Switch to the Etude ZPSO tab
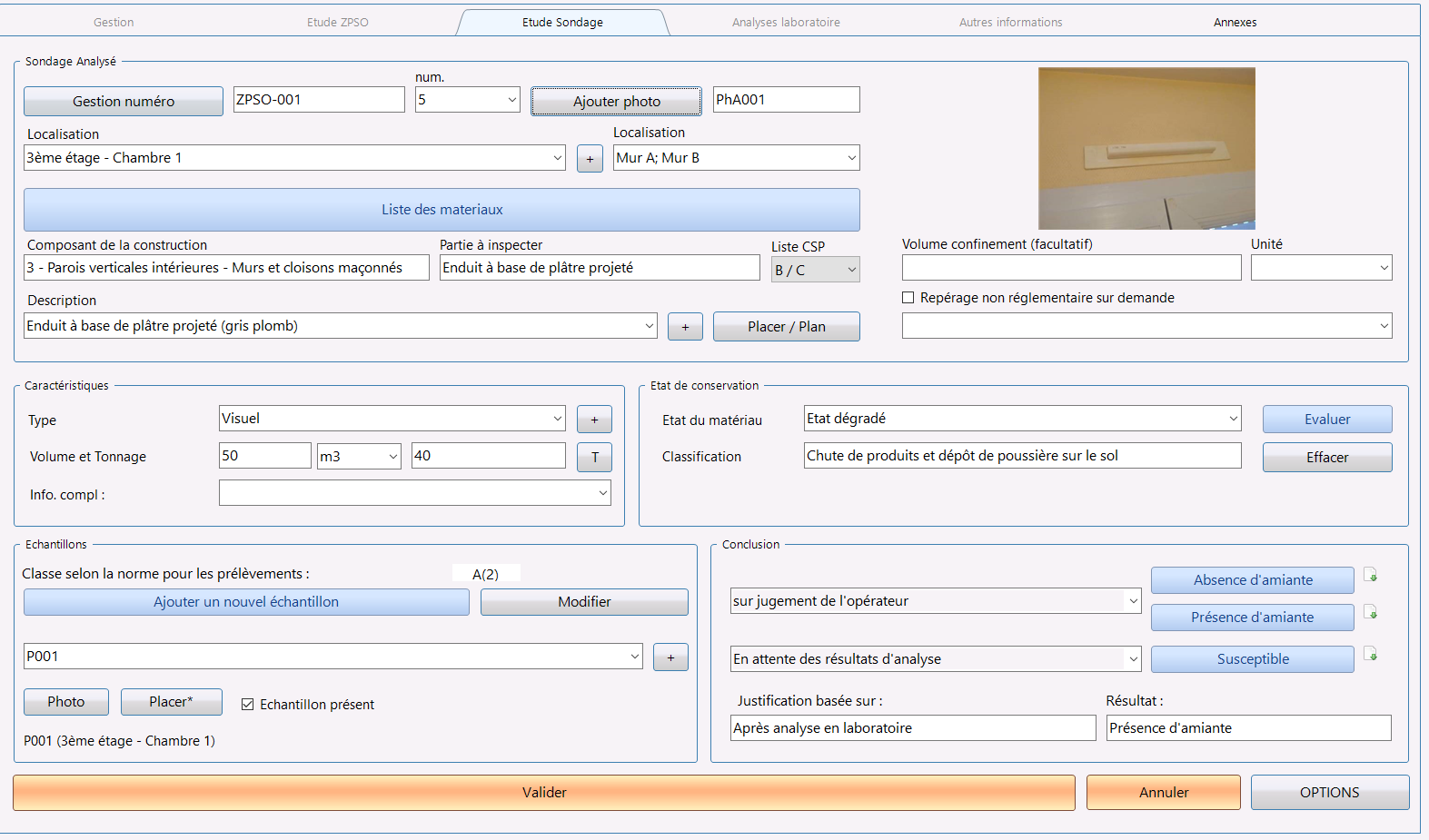Image resolution: width=1429 pixels, height=840 pixels. pos(338,23)
